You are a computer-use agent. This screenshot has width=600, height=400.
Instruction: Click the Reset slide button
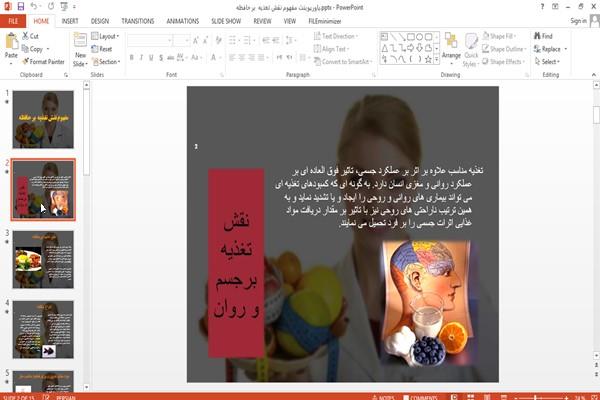(102, 49)
